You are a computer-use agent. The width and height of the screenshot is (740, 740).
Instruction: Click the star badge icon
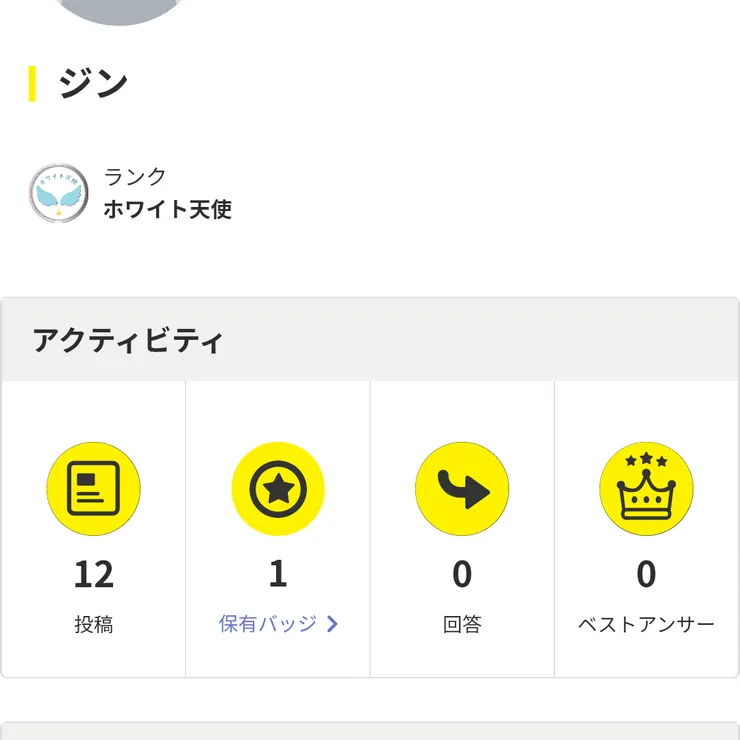pyautogui.click(x=278, y=488)
